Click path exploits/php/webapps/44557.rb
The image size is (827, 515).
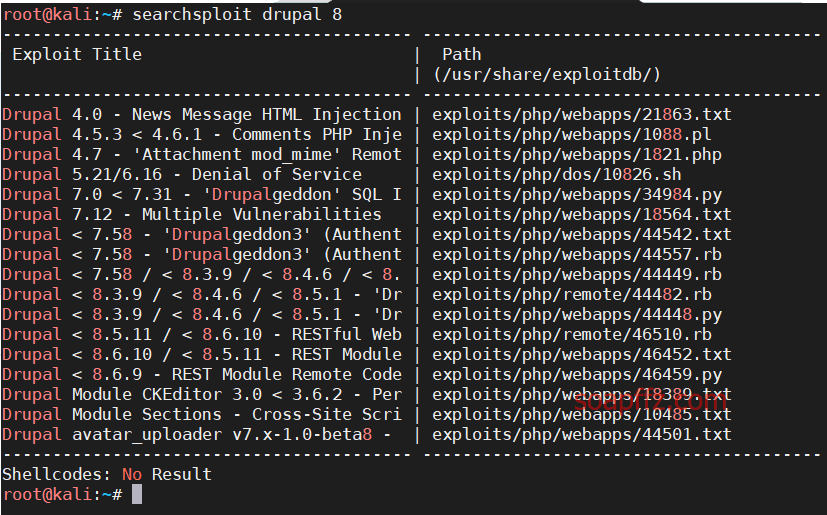[576, 255]
